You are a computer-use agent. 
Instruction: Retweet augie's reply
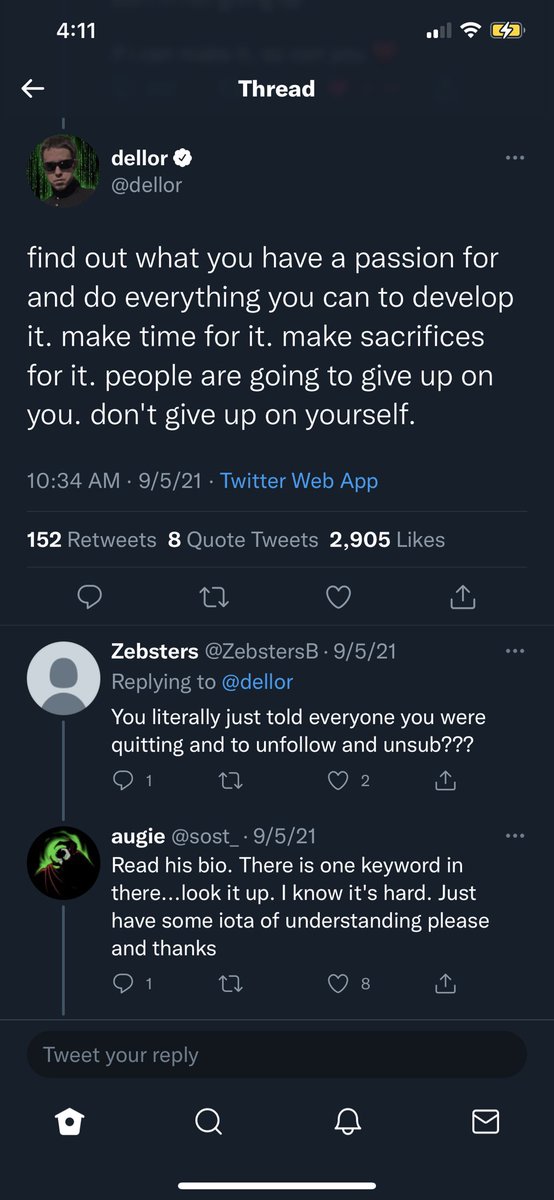[228, 983]
